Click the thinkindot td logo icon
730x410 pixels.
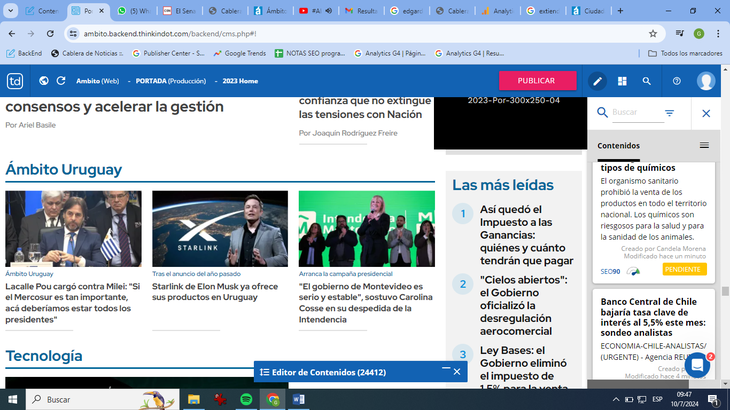point(15,81)
